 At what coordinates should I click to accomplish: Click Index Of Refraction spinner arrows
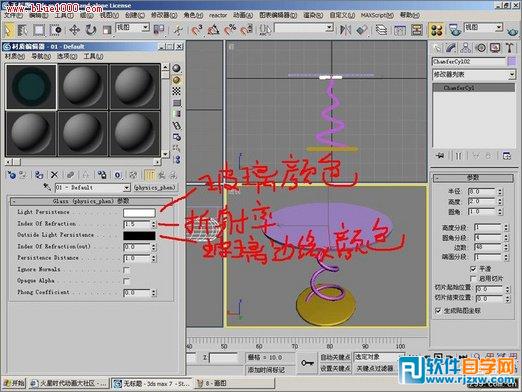[x=153, y=224]
